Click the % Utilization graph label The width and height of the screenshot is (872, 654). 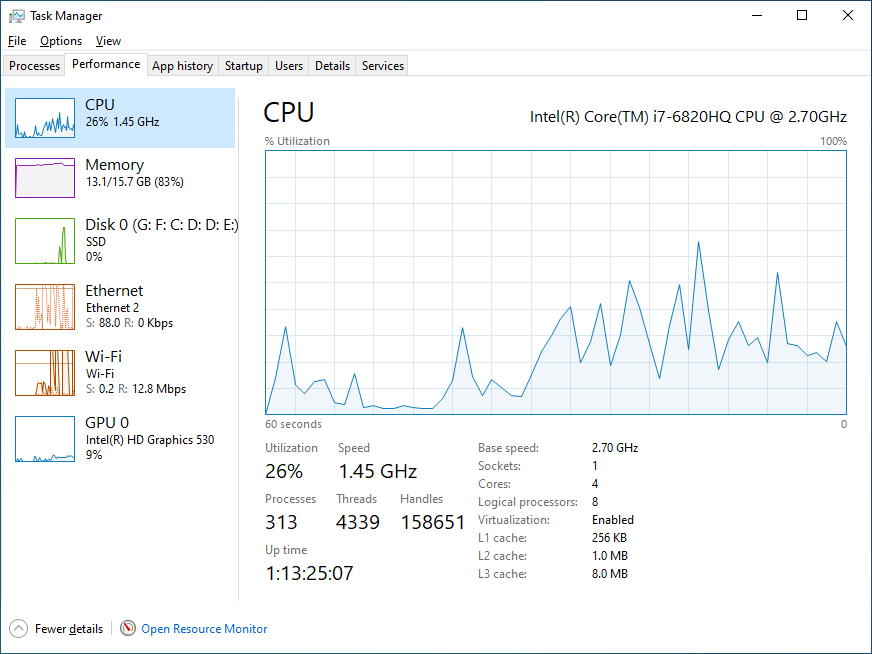click(x=297, y=141)
